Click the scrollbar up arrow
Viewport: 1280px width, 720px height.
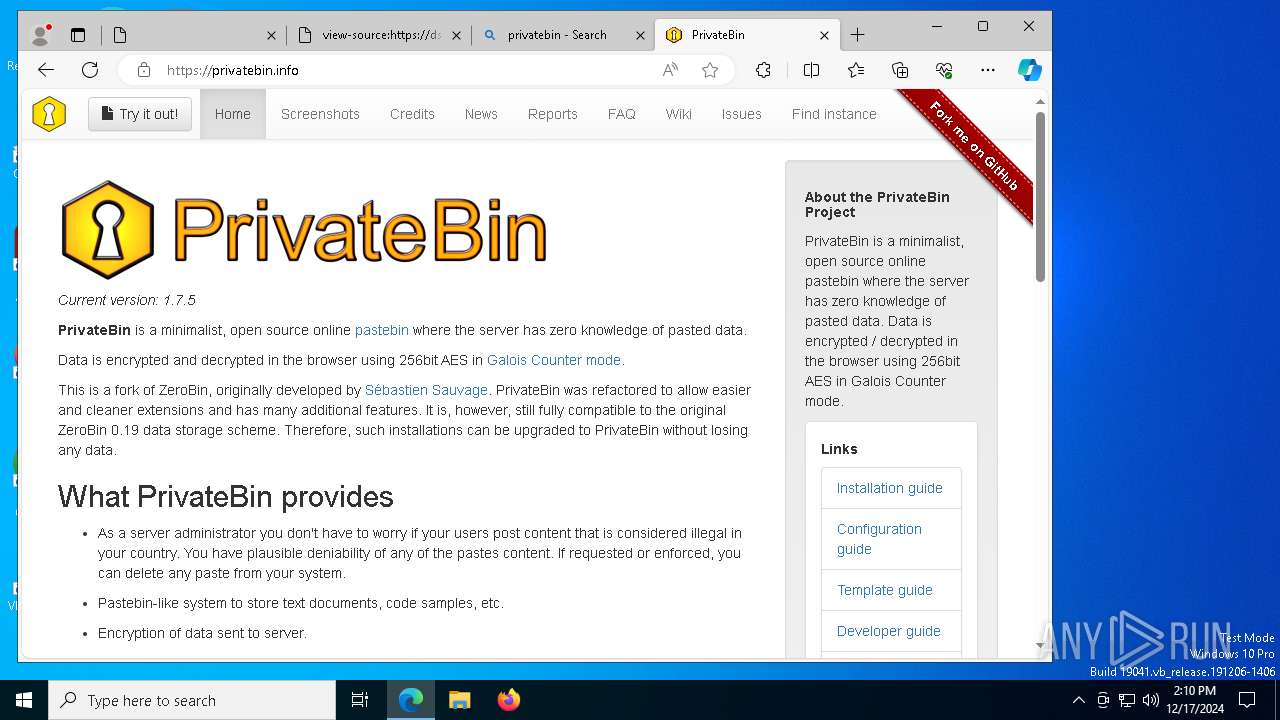pyautogui.click(x=1040, y=101)
